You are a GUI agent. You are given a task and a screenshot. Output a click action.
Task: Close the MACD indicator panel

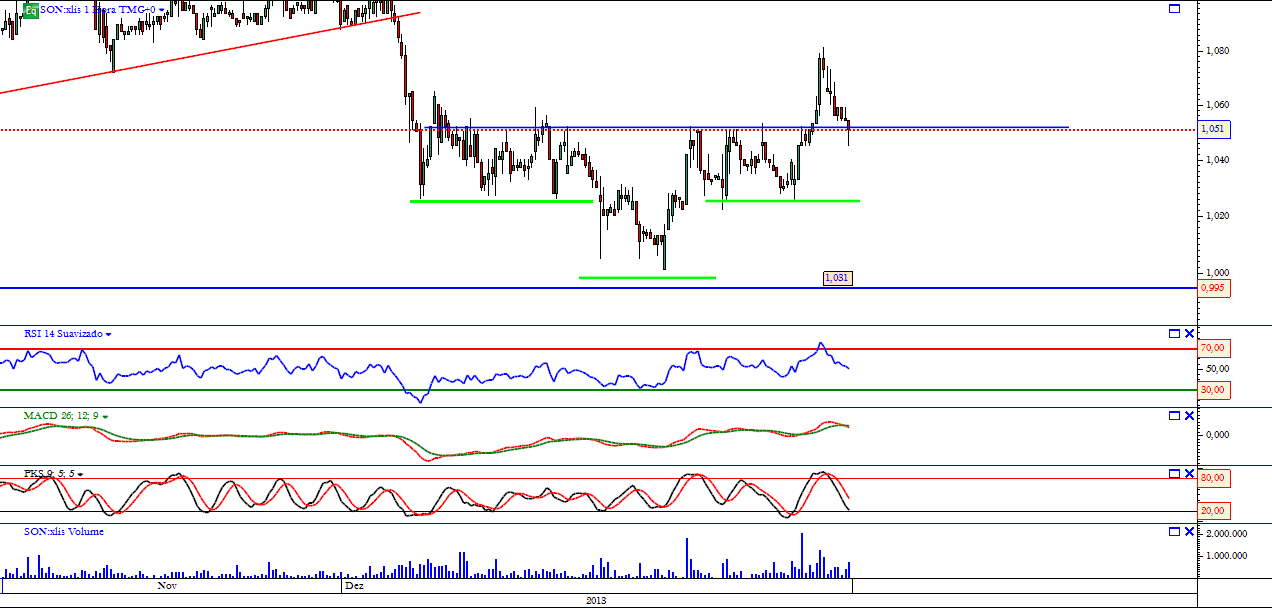[x=1189, y=415]
